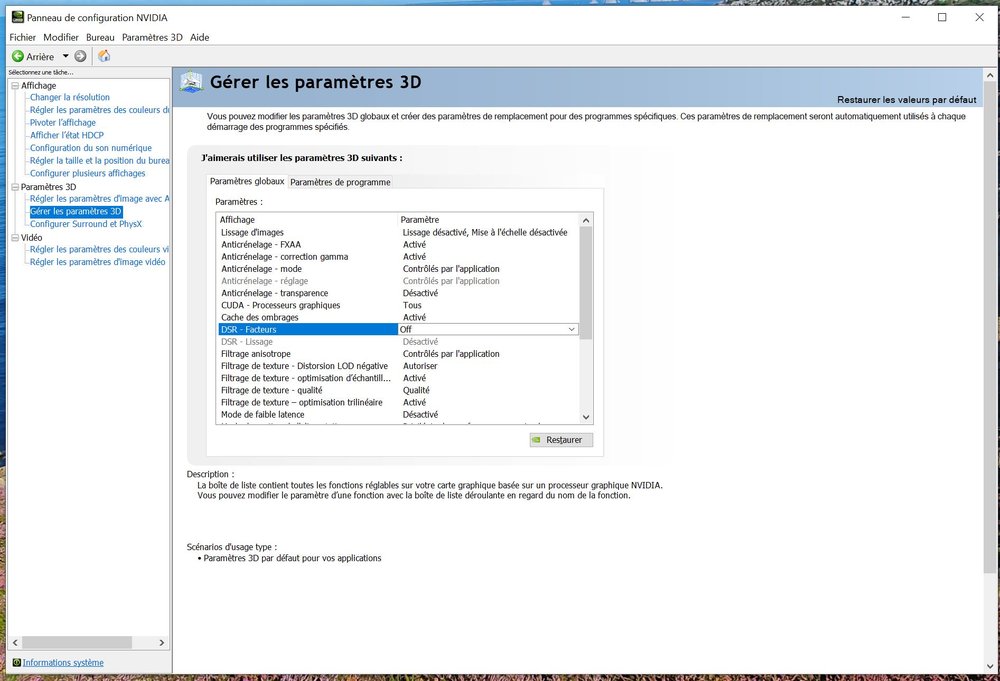The width and height of the screenshot is (1000, 681).
Task: Select Anticrénelage - transparence row
Action: tap(399, 293)
